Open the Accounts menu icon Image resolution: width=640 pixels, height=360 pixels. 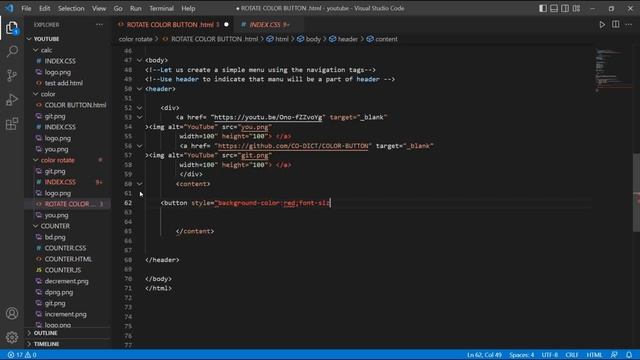(12, 313)
